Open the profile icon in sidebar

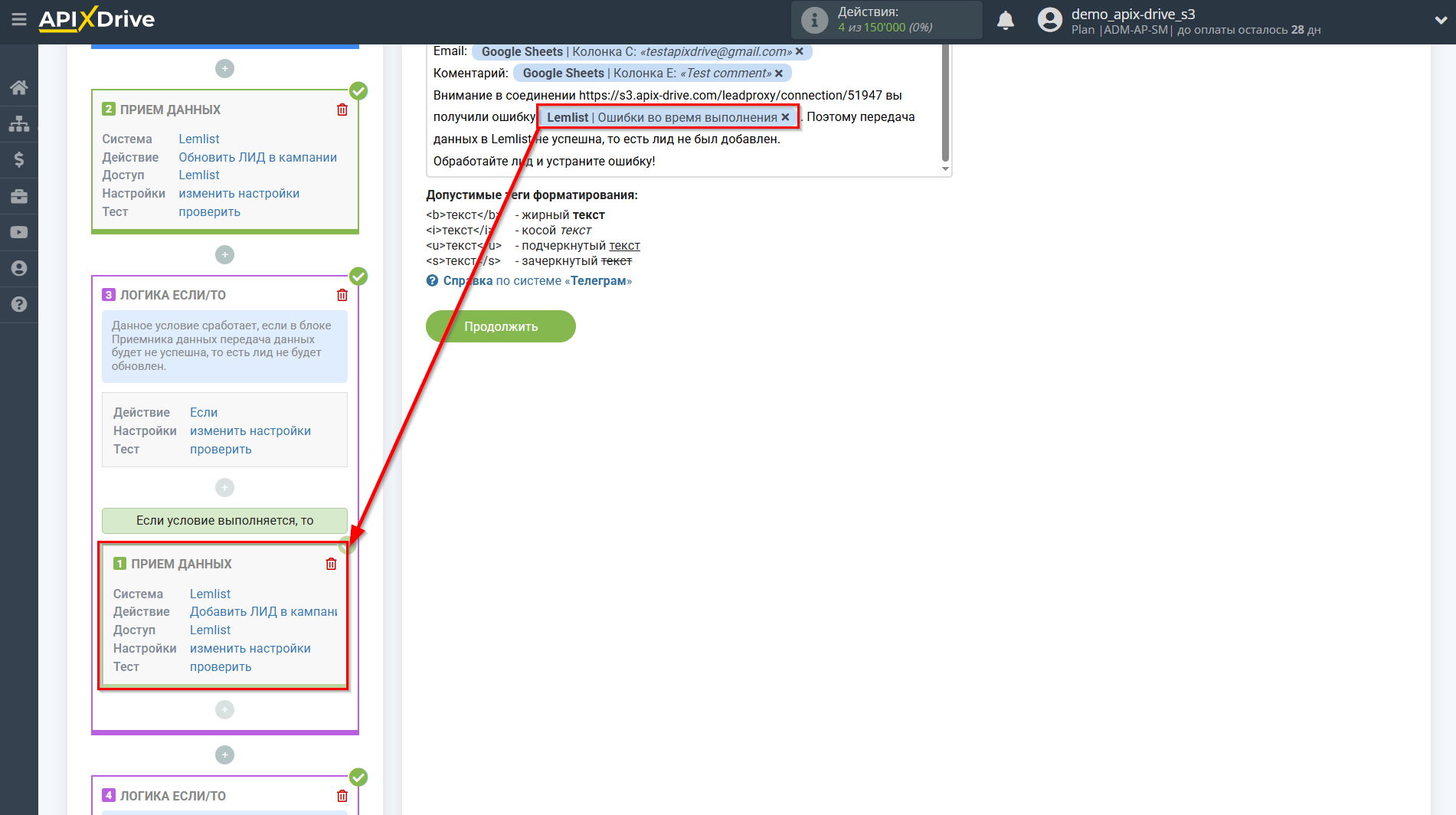point(19,268)
